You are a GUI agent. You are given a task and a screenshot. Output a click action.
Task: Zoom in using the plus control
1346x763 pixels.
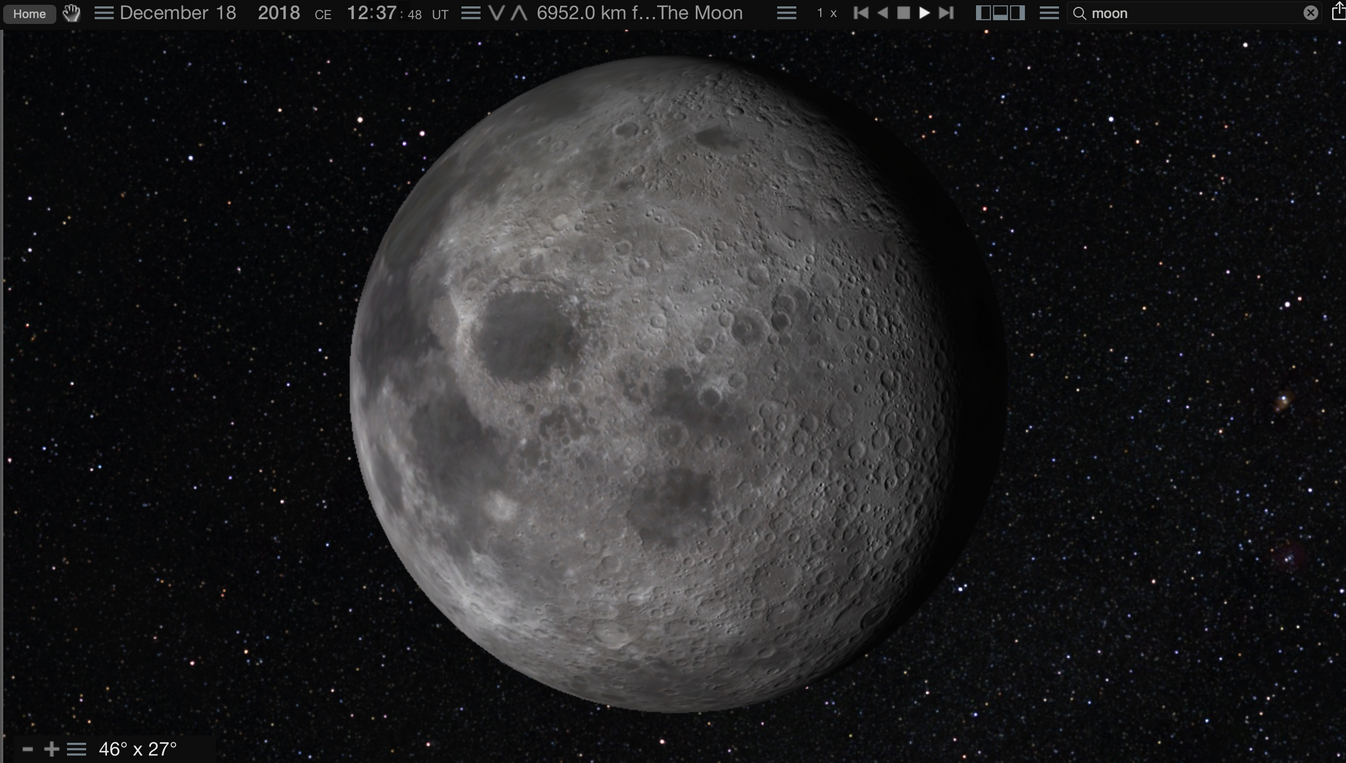point(51,748)
